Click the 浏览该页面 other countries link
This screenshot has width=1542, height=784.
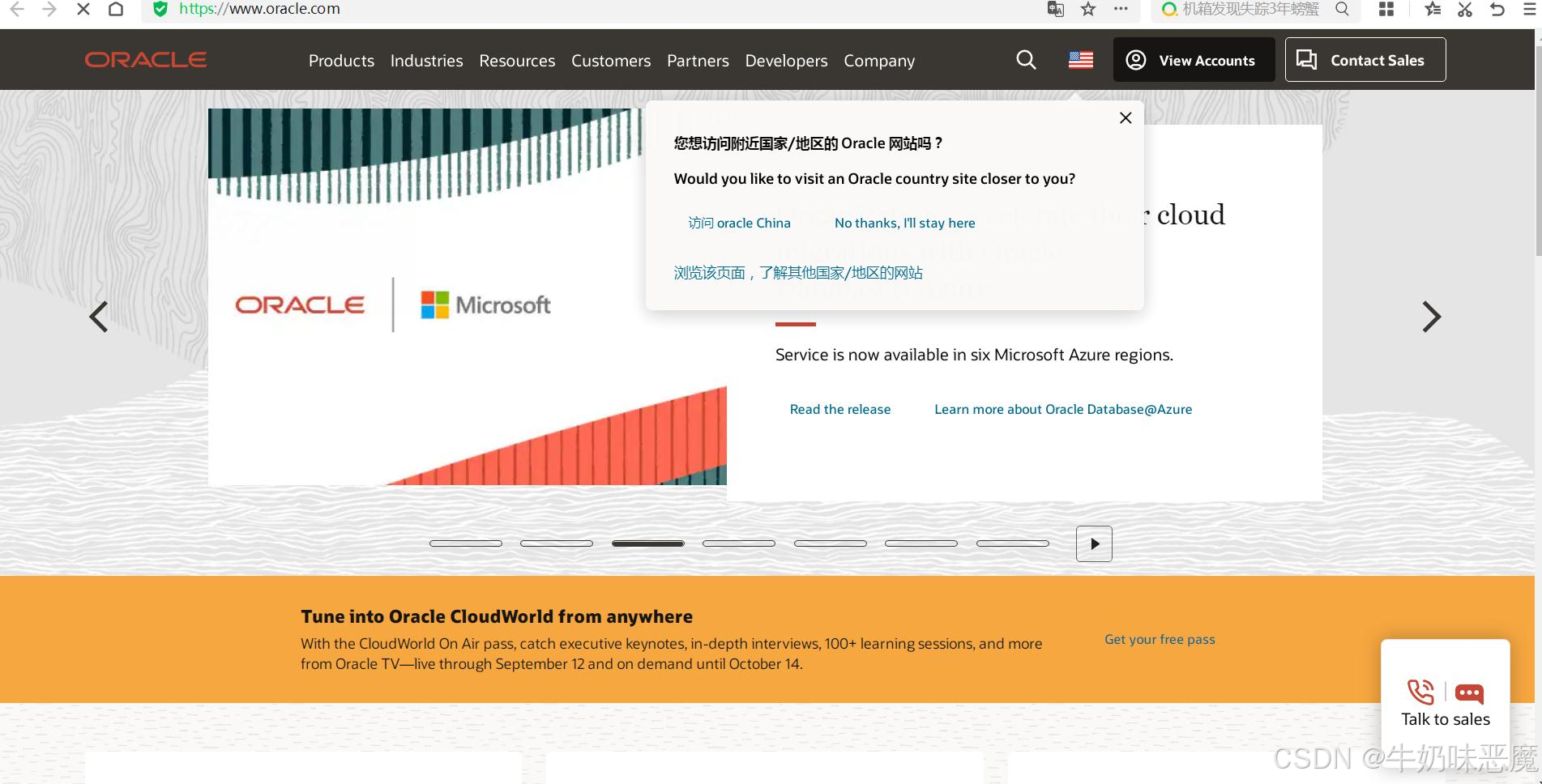(x=798, y=273)
